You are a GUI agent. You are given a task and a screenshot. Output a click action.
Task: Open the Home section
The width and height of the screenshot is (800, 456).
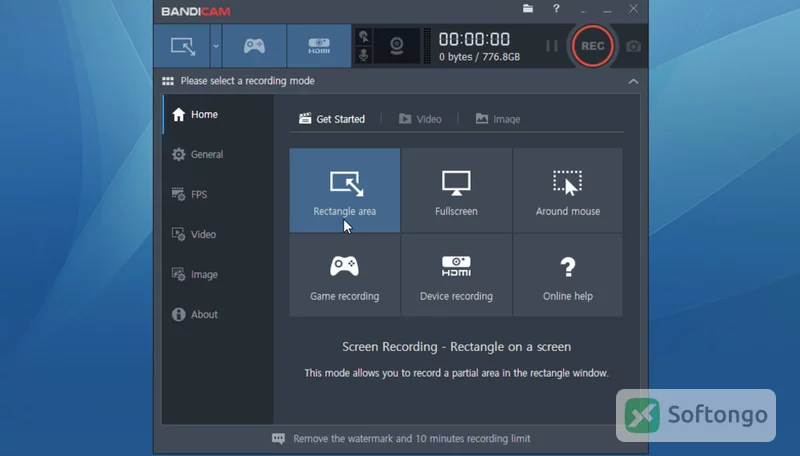[218, 114]
